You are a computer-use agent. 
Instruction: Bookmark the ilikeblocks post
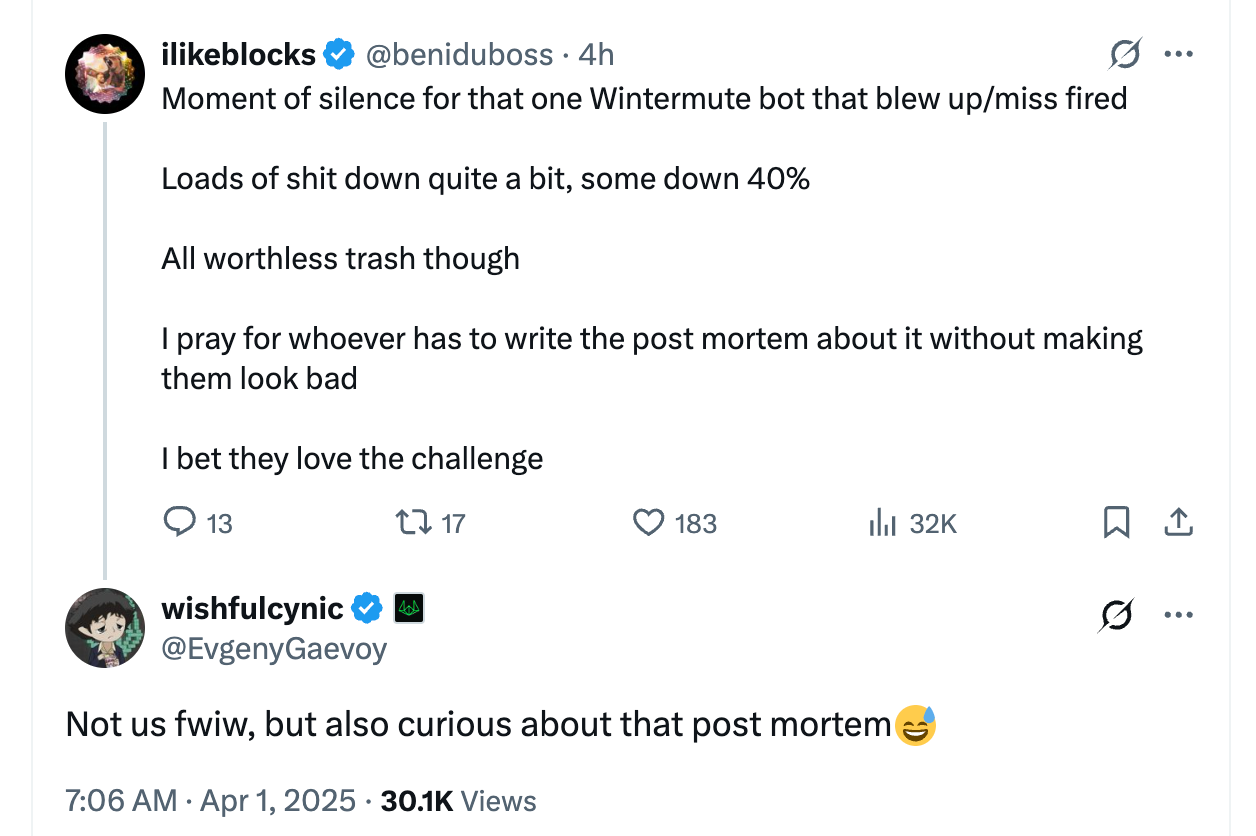click(1116, 522)
